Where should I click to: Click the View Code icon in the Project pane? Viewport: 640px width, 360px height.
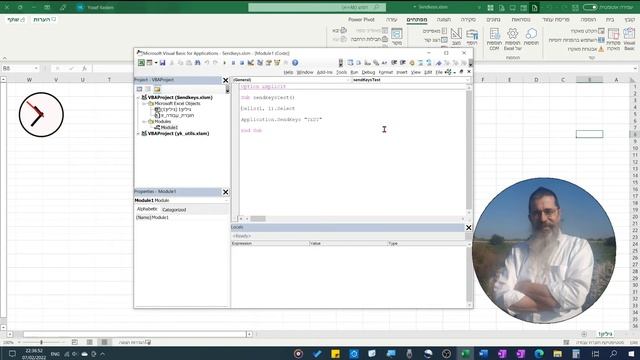point(140,89)
